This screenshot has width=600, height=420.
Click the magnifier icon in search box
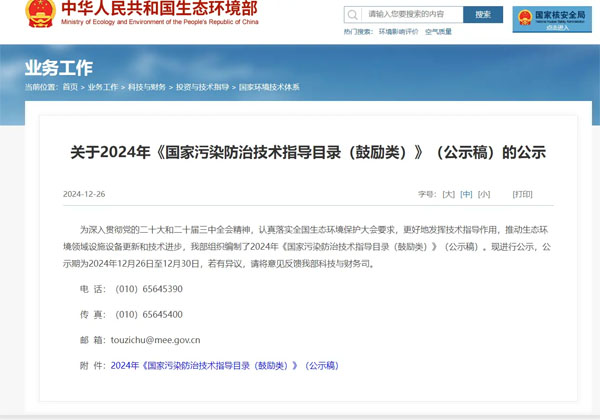click(354, 15)
